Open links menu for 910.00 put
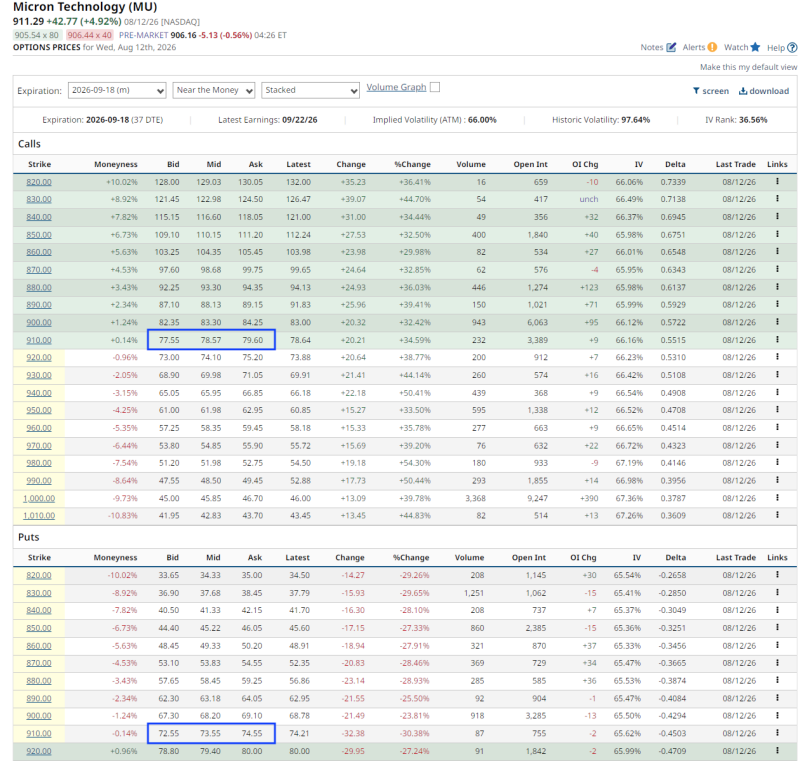The height and width of the screenshot is (761, 800). (778, 733)
